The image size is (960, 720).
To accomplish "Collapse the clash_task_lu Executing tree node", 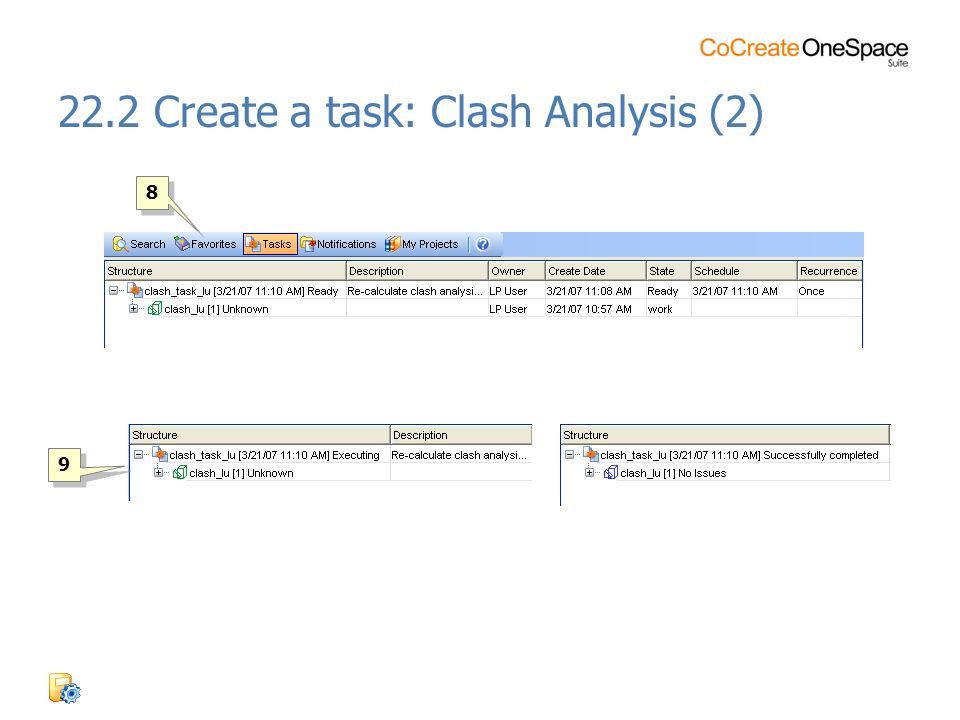I will point(138,454).
